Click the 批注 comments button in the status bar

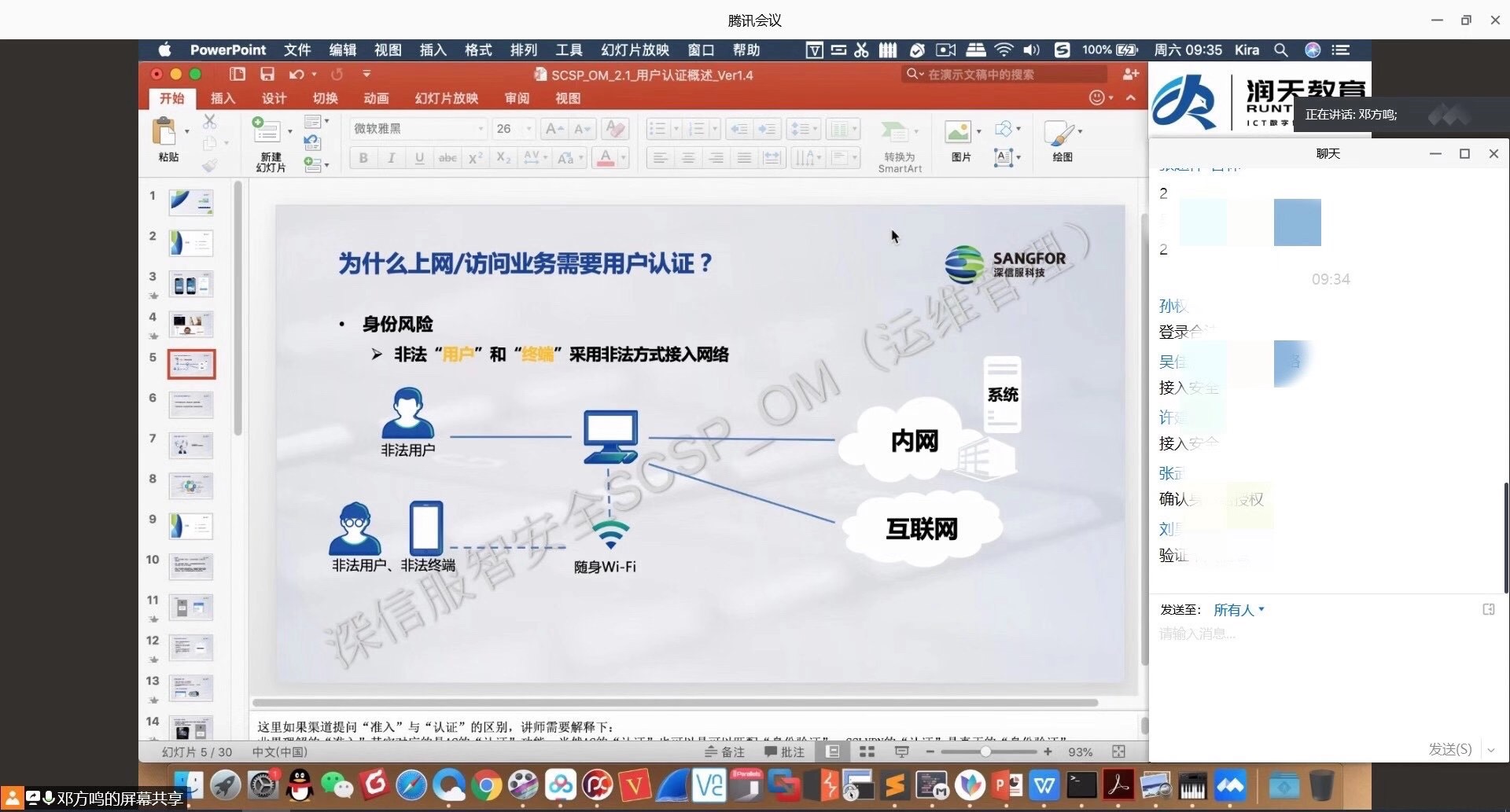coord(785,752)
